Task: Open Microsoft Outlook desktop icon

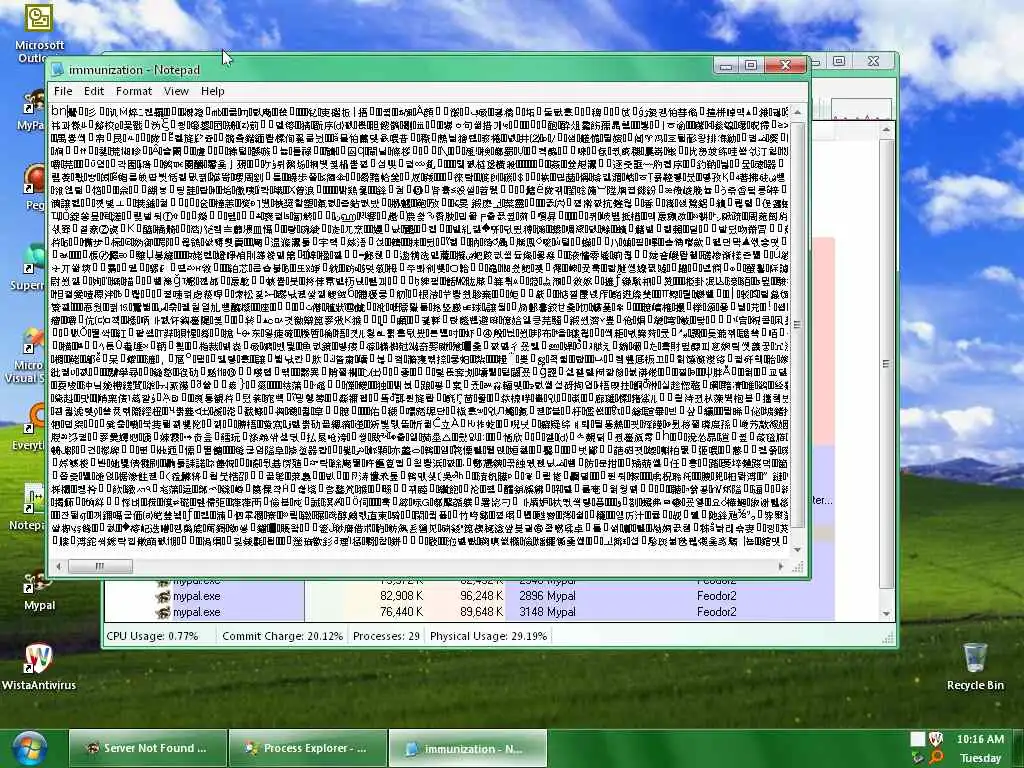Action: coord(39,33)
